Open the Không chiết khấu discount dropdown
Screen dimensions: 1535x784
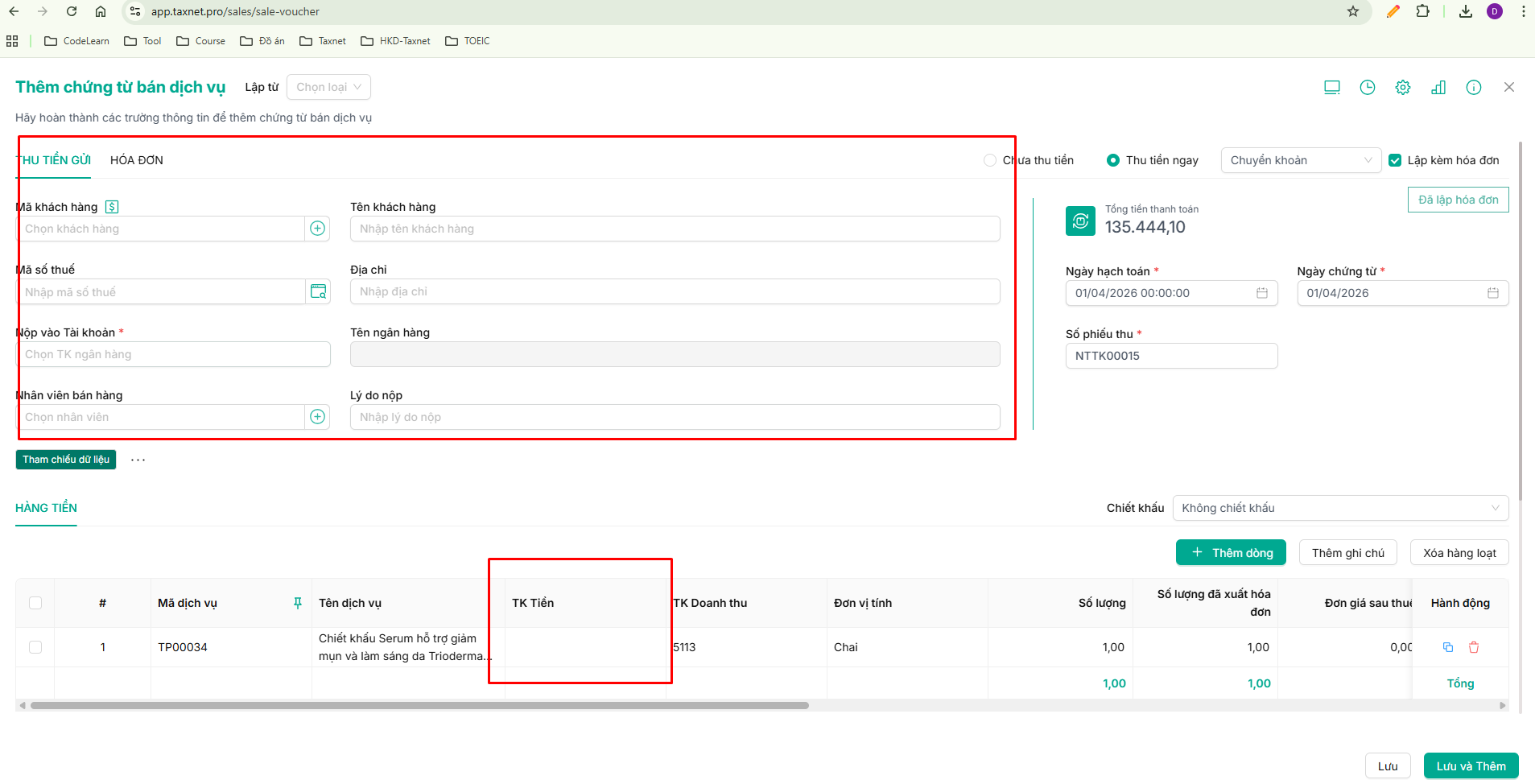[1340, 508]
